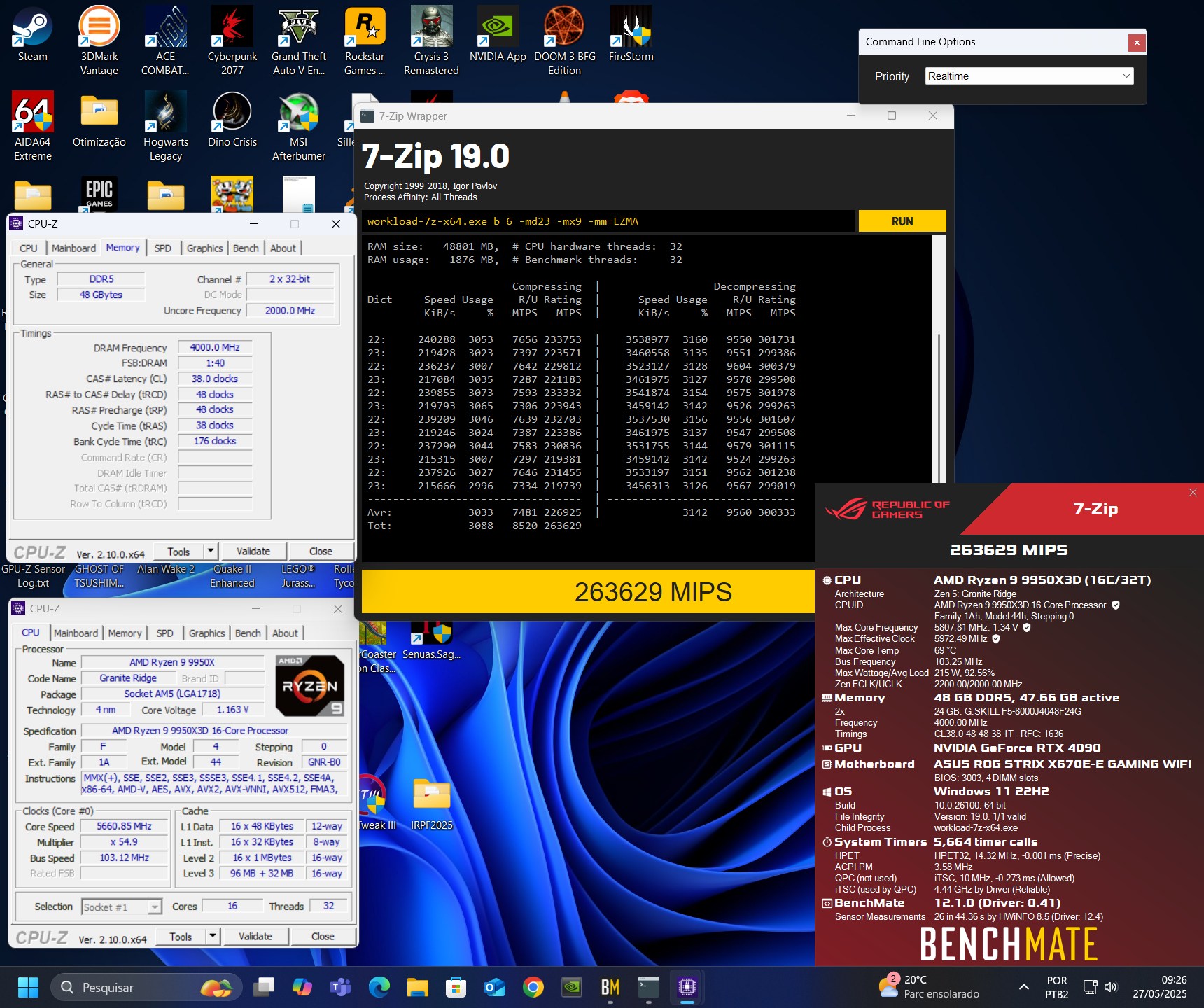
Task: Click the CAS# Latency 38.0 clocks value
Action: (x=215, y=379)
